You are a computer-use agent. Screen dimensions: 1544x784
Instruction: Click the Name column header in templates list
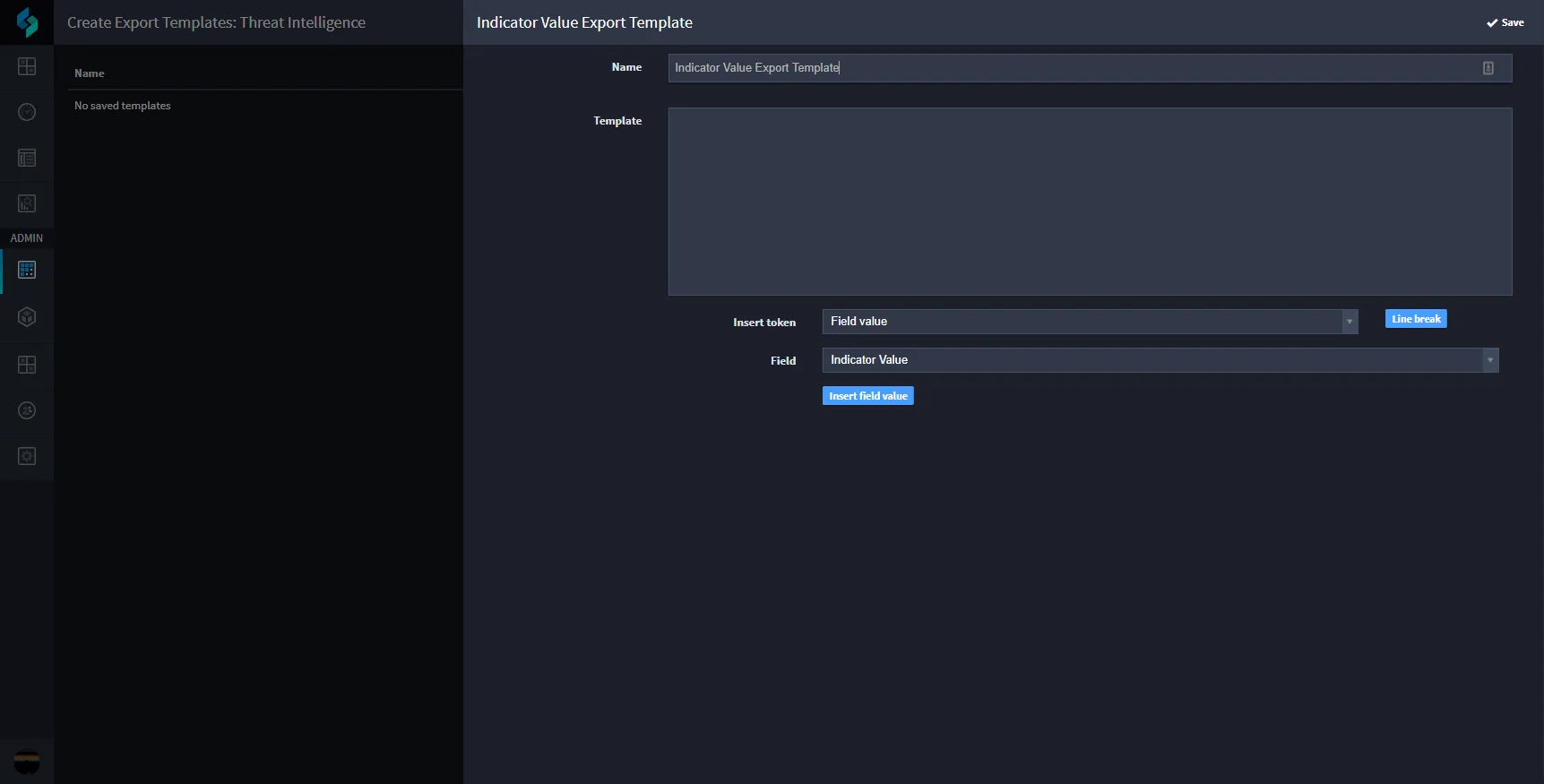pyautogui.click(x=90, y=73)
